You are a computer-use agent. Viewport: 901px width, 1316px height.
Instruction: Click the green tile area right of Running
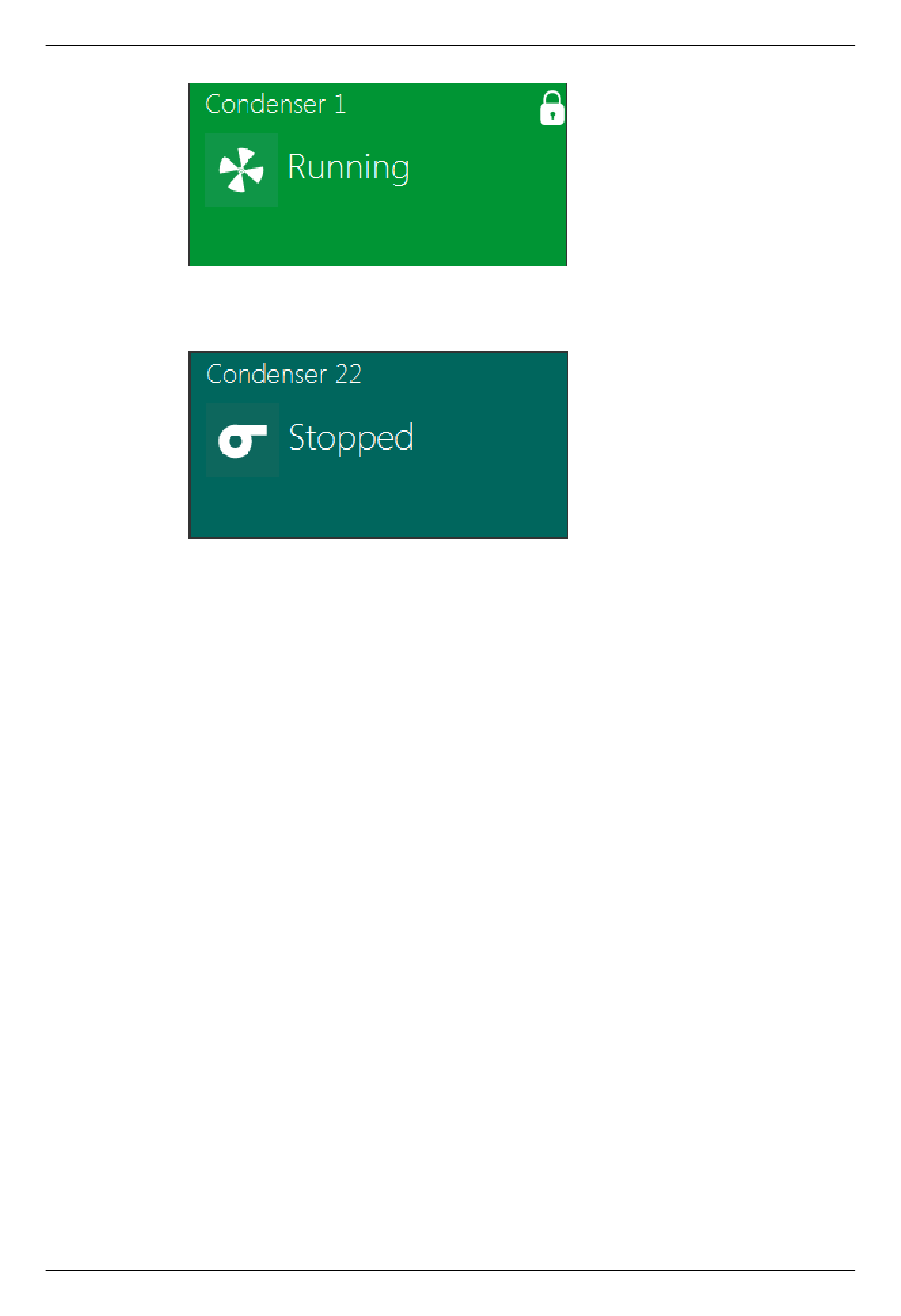(x=488, y=169)
